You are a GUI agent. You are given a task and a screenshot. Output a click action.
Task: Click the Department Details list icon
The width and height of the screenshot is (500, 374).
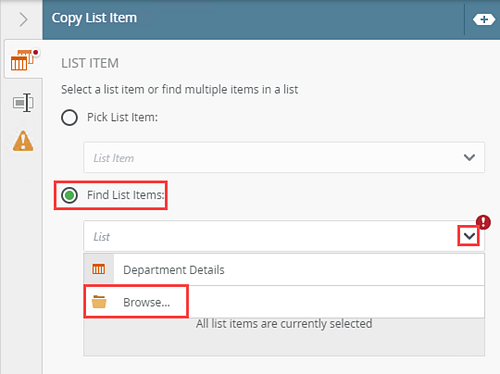click(99, 269)
